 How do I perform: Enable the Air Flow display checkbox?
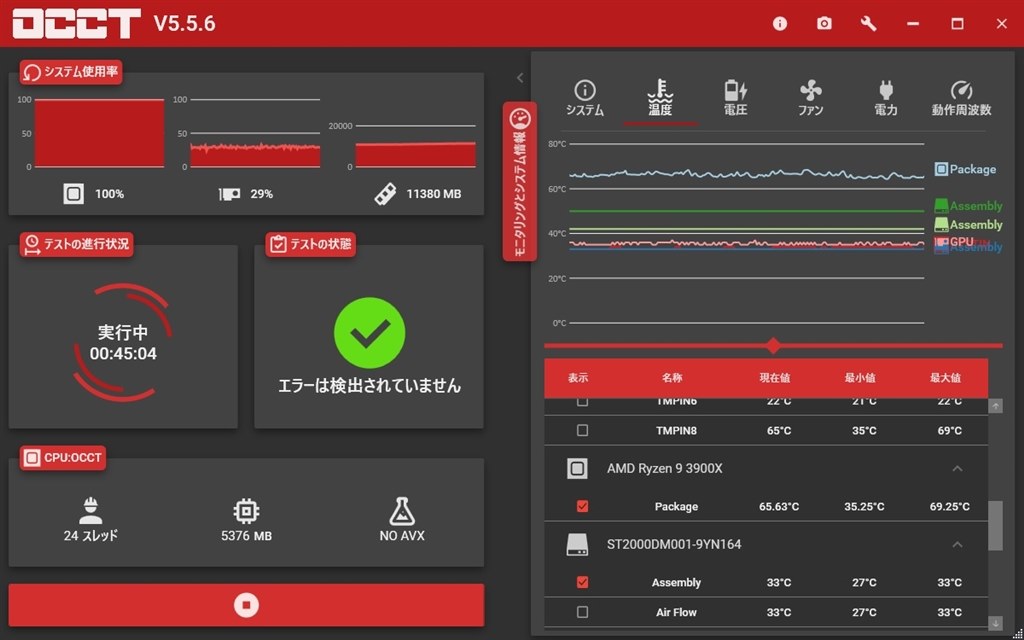click(582, 612)
